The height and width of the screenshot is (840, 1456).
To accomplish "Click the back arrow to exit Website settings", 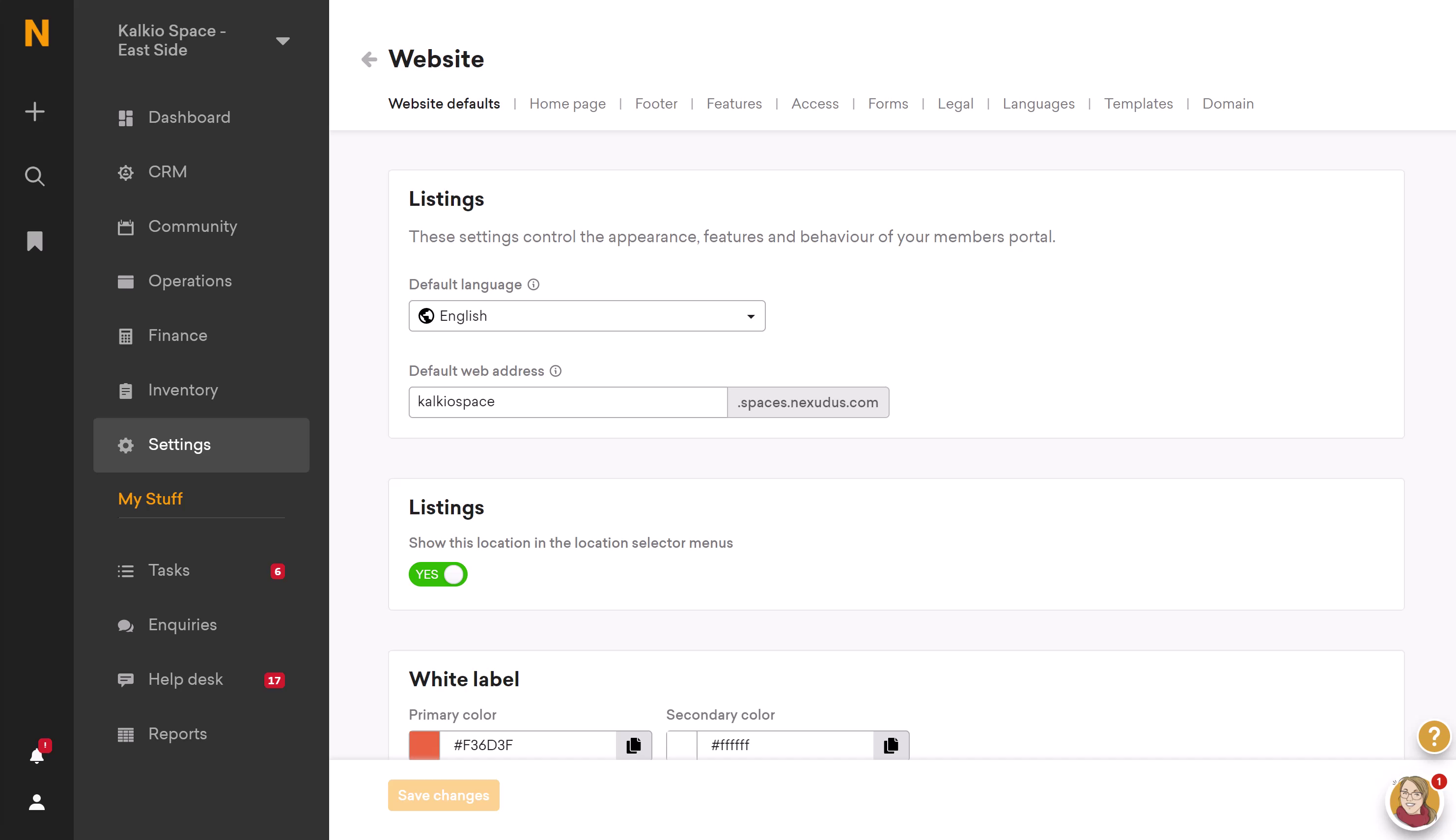I will (368, 59).
